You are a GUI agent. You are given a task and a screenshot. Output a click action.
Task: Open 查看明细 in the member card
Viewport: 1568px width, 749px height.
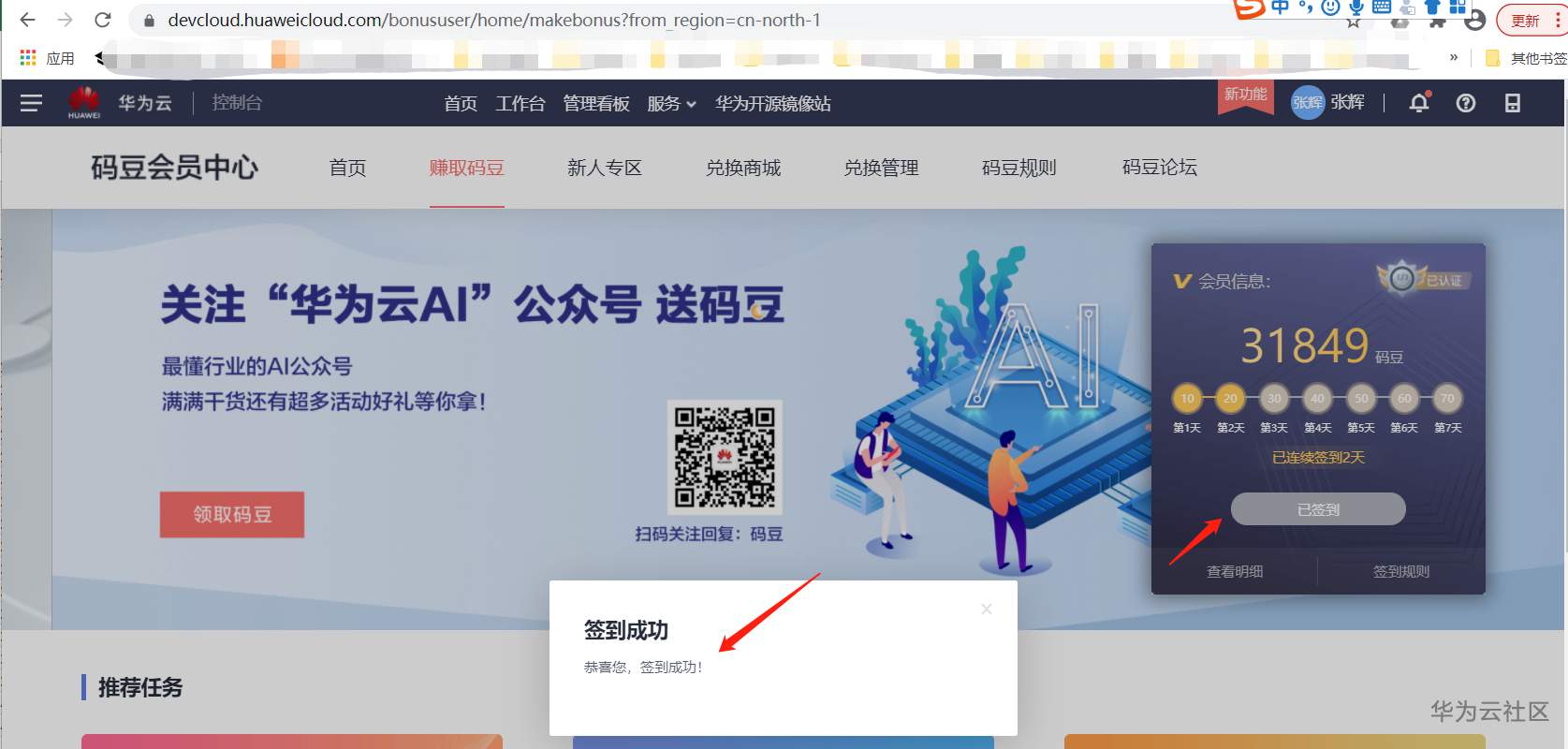[1235, 571]
